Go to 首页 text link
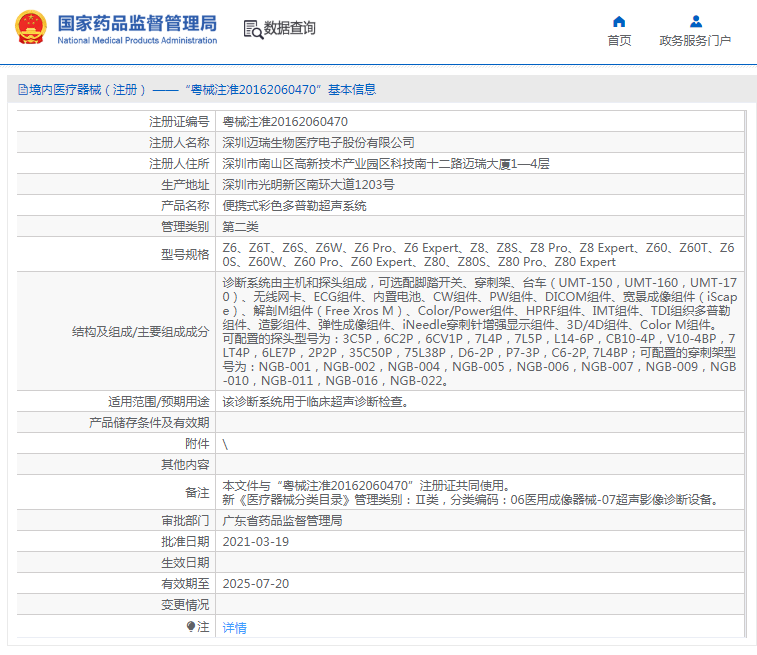 619,41
